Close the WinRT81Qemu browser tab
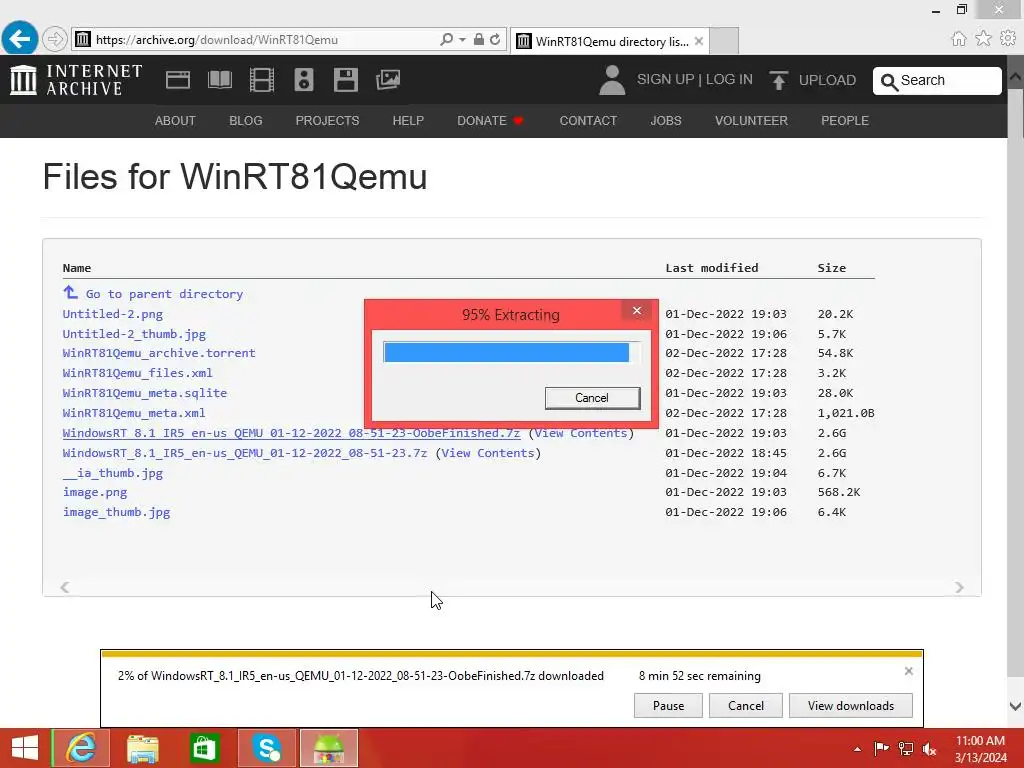This screenshot has height=768, width=1024. click(699, 41)
